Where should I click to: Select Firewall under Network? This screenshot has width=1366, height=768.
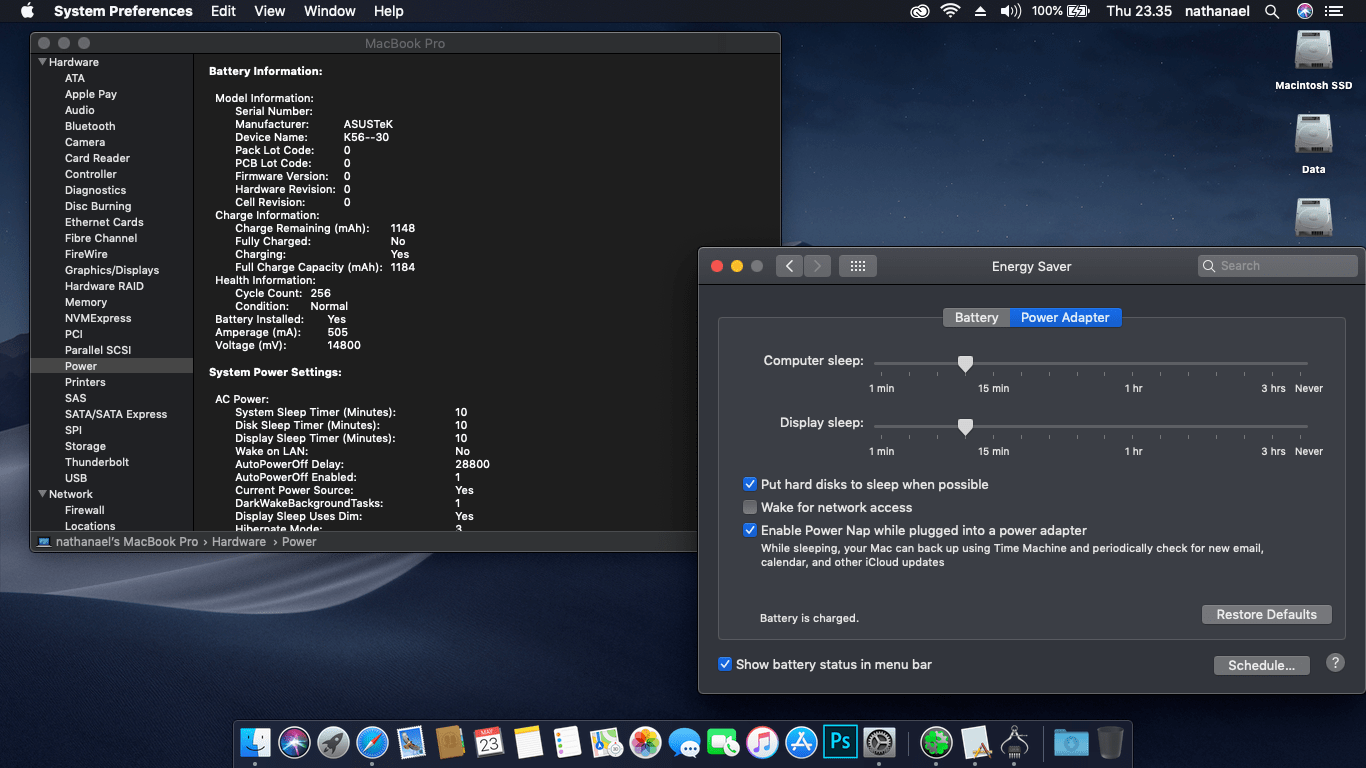tap(85, 510)
